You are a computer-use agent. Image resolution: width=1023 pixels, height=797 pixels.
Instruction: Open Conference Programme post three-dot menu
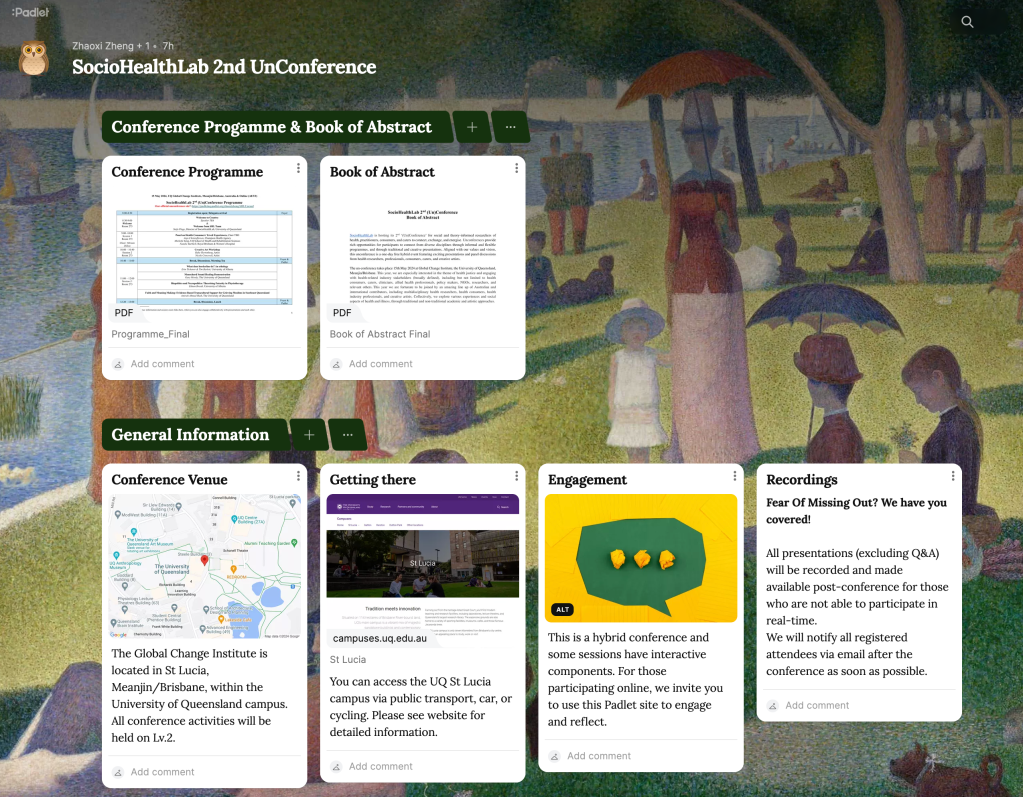click(x=298, y=168)
